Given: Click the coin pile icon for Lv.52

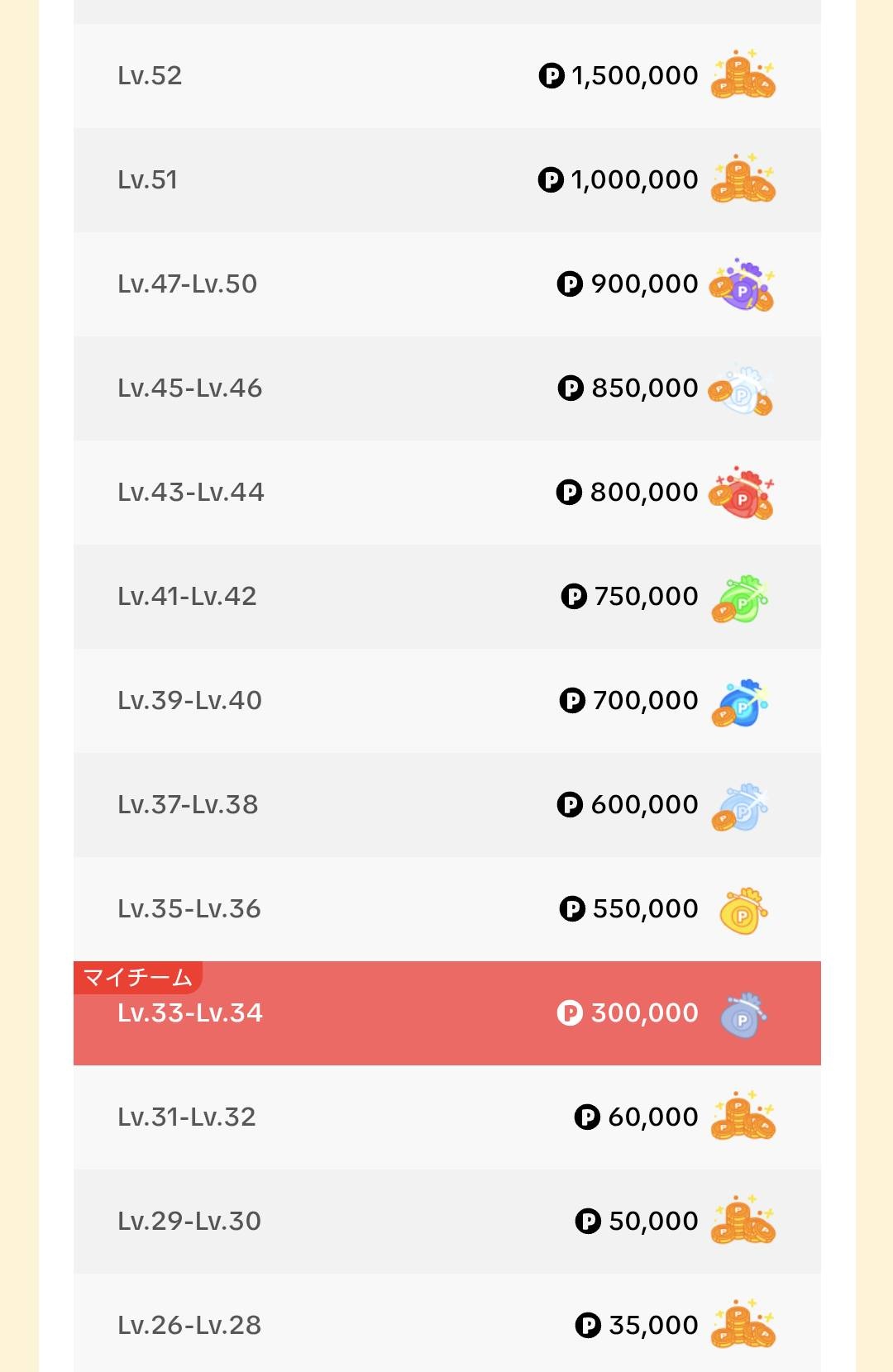Looking at the screenshot, I should coord(743,75).
